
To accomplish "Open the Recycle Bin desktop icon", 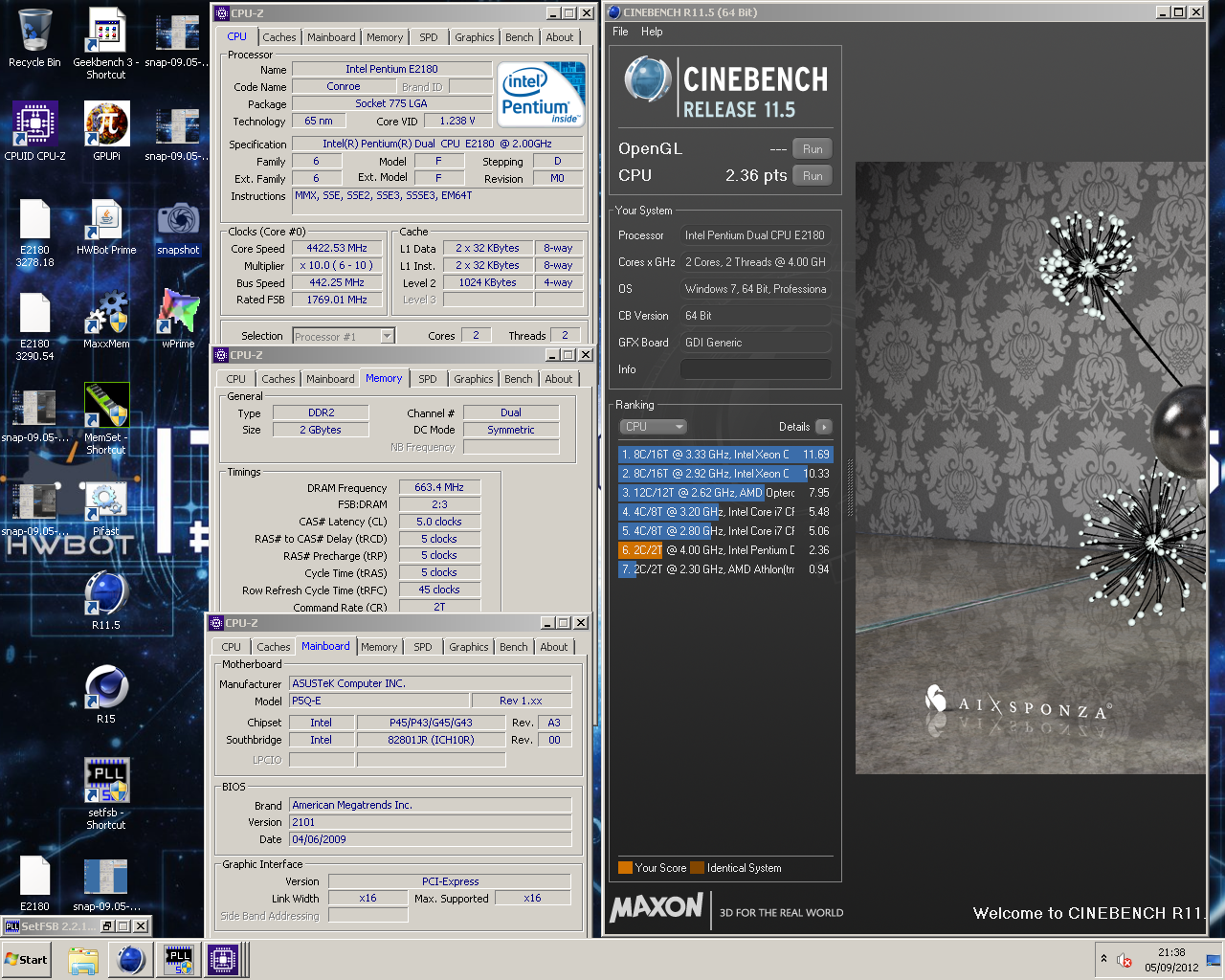I will tap(34, 38).
